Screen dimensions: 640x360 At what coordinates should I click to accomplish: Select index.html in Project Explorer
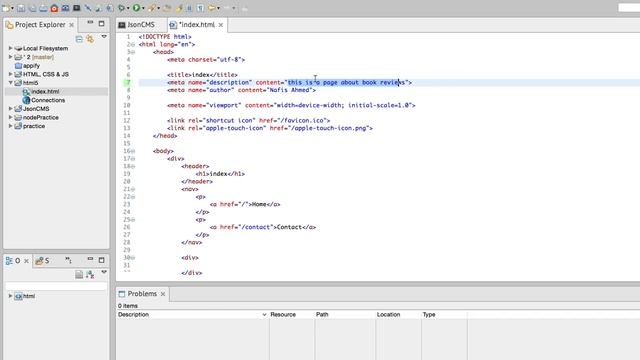(x=45, y=91)
